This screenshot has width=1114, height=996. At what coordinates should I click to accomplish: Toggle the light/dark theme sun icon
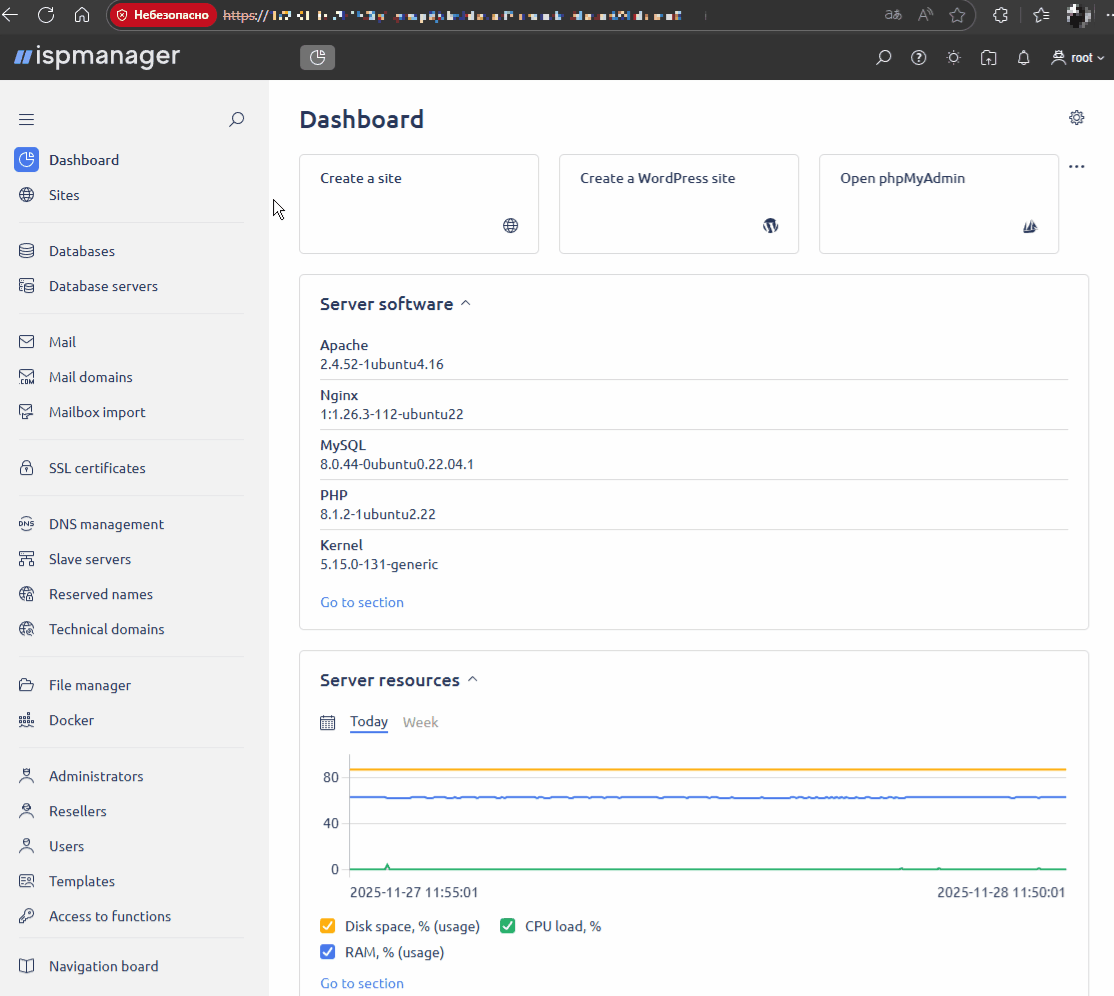pyautogui.click(x=953, y=58)
